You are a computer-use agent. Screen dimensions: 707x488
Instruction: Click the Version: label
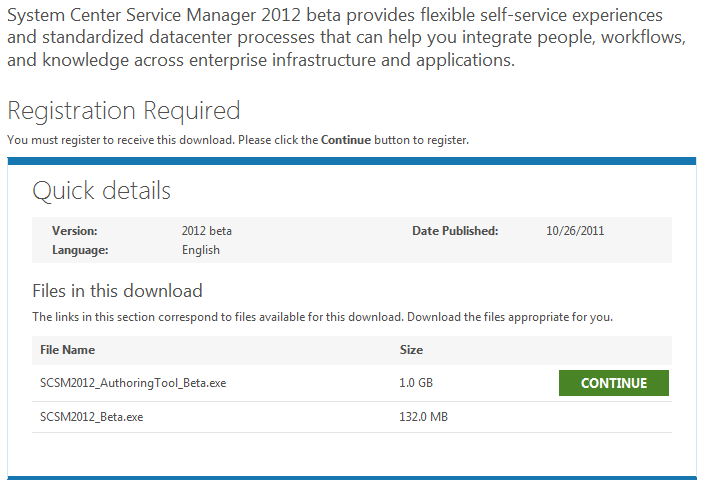click(x=75, y=231)
